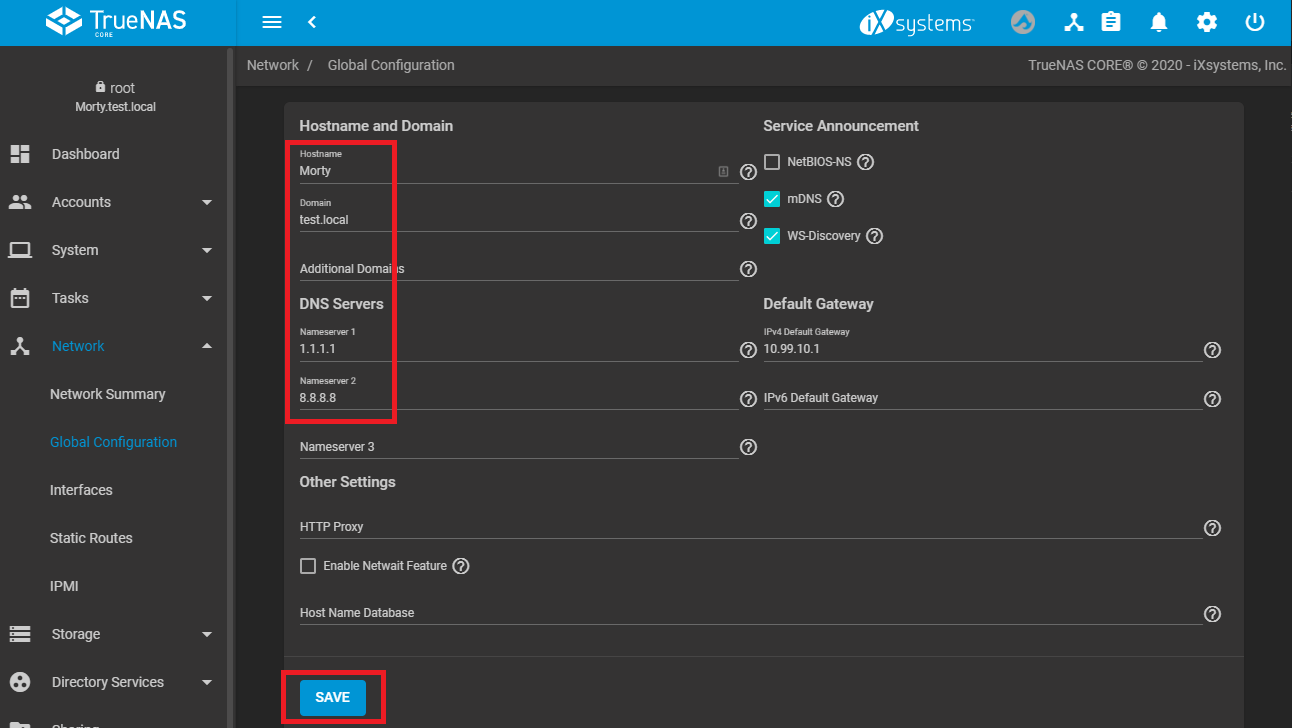Open the alerts bell icon
The width and height of the screenshot is (1292, 728).
click(x=1158, y=22)
